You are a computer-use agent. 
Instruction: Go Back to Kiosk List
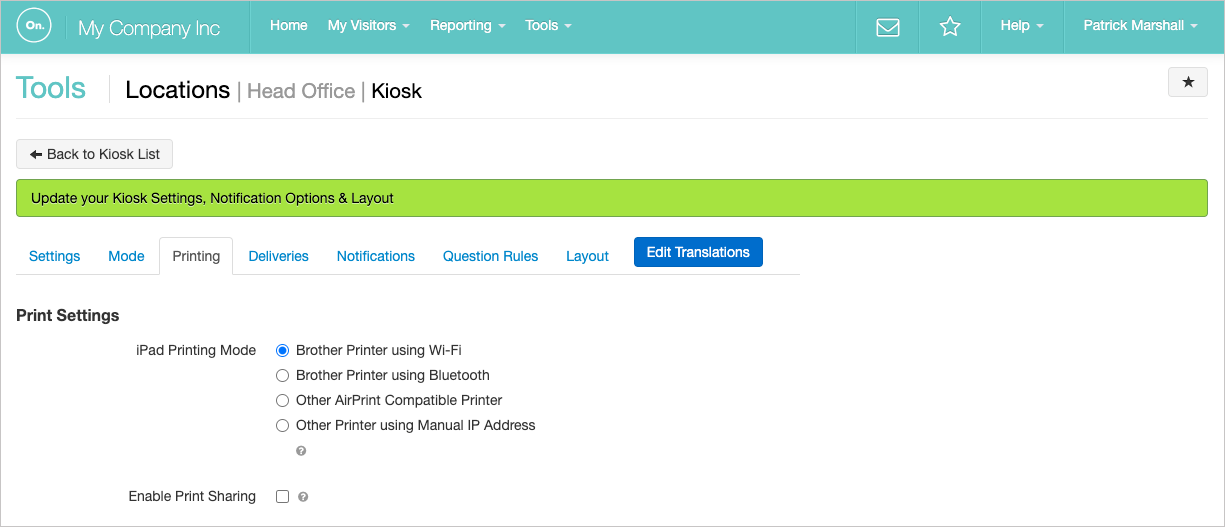(x=95, y=155)
